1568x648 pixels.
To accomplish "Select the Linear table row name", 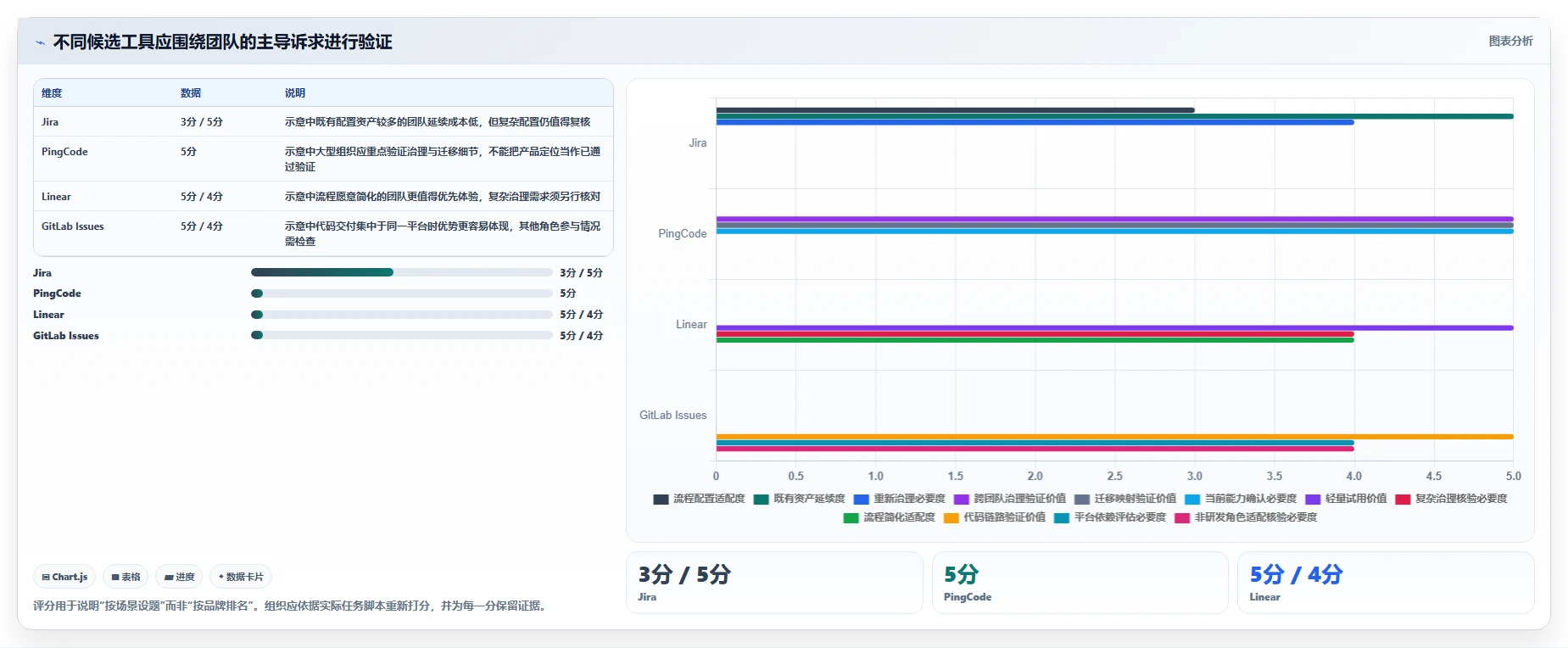I will (56, 197).
